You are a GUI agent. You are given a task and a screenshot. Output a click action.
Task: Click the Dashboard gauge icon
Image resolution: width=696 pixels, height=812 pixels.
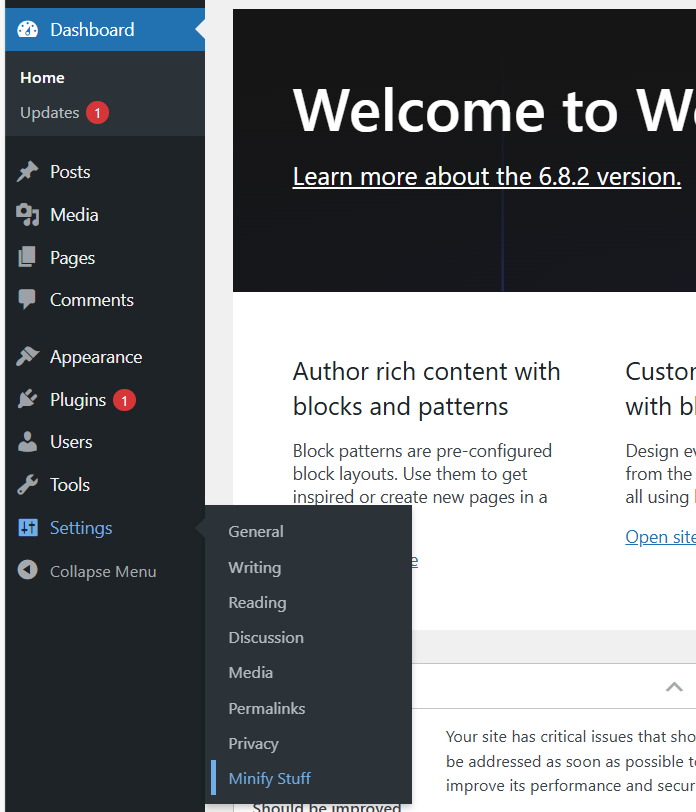click(27, 30)
